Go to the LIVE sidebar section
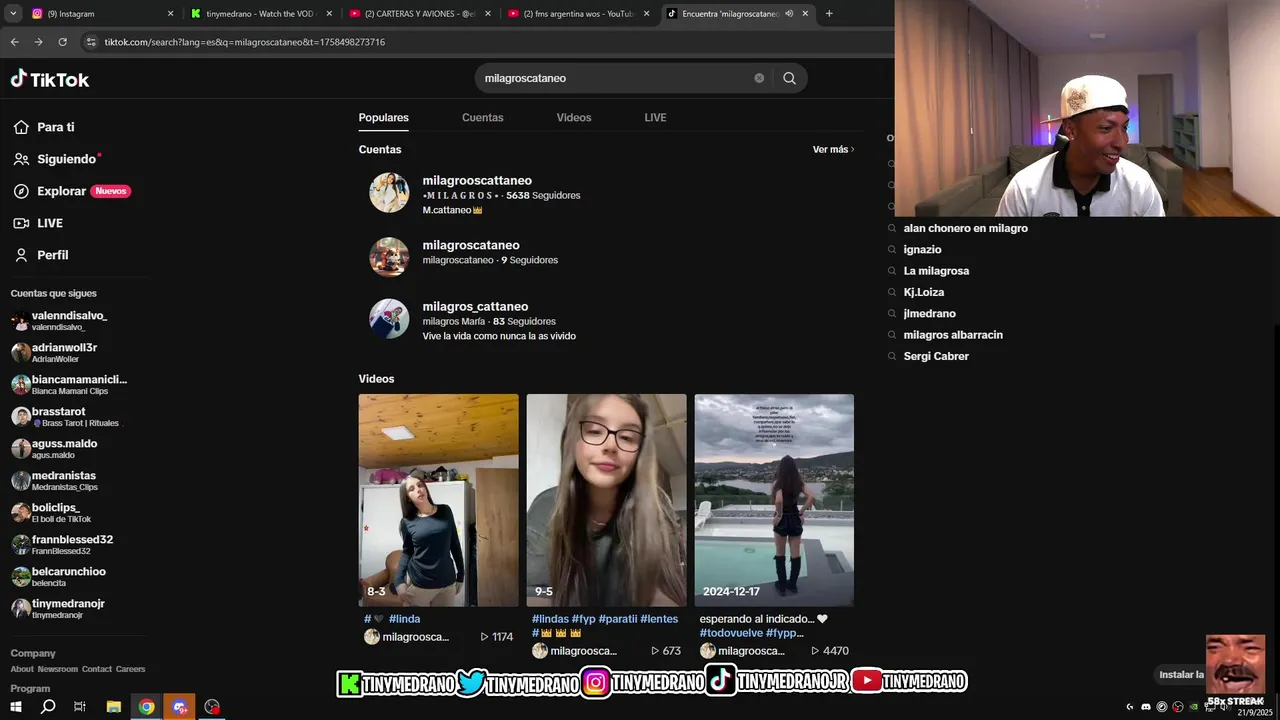 pyautogui.click(x=38, y=223)
